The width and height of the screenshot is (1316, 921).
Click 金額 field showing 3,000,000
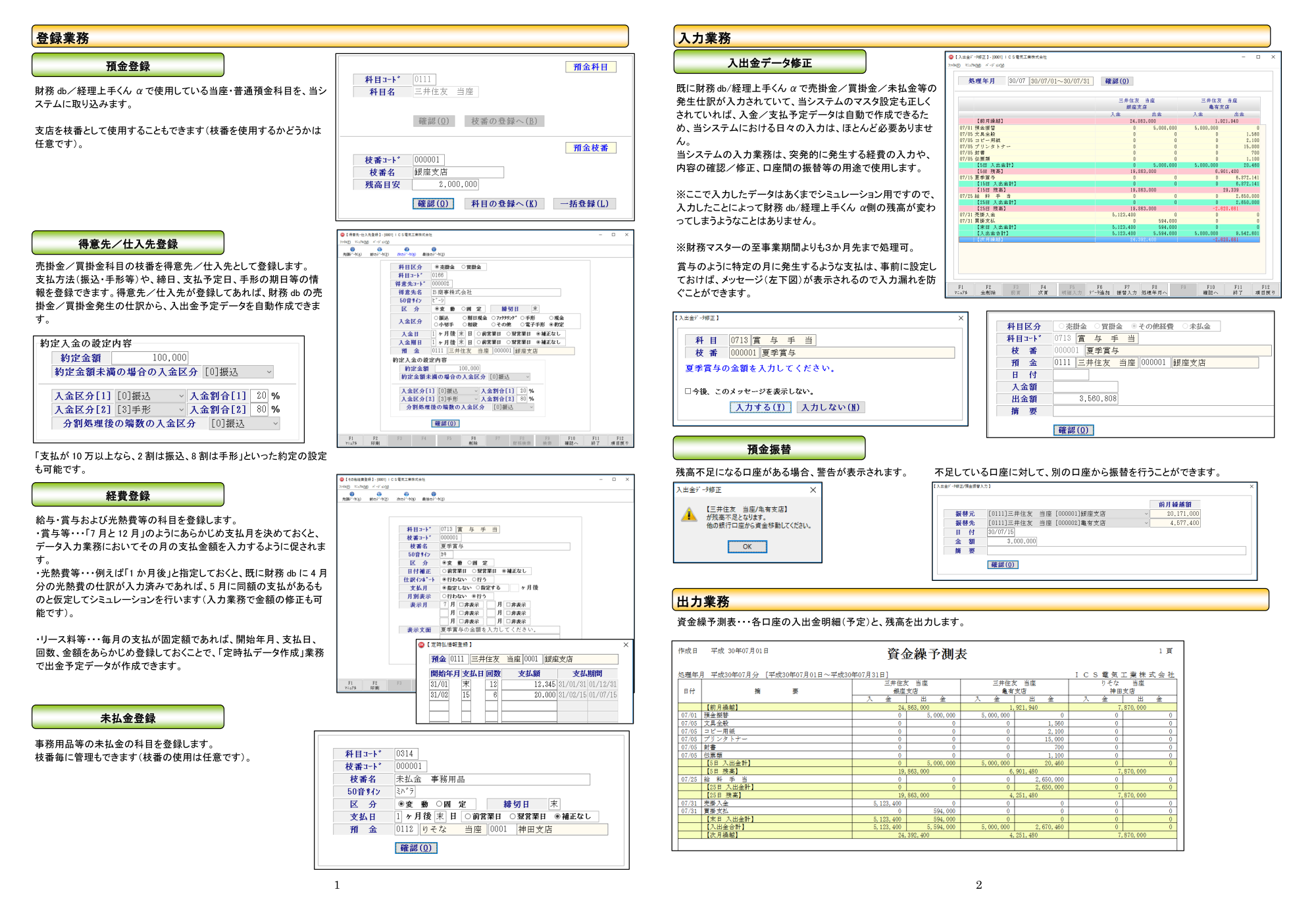pos(1012,541)
